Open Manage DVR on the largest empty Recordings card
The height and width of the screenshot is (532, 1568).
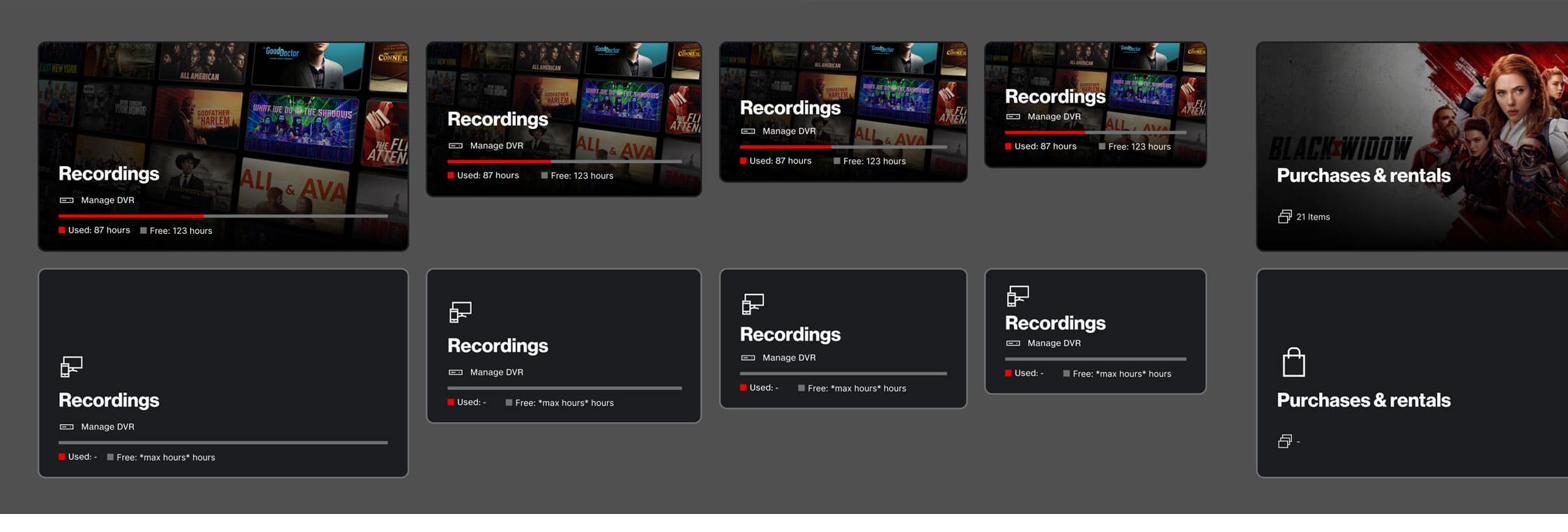tap(108, 427)
